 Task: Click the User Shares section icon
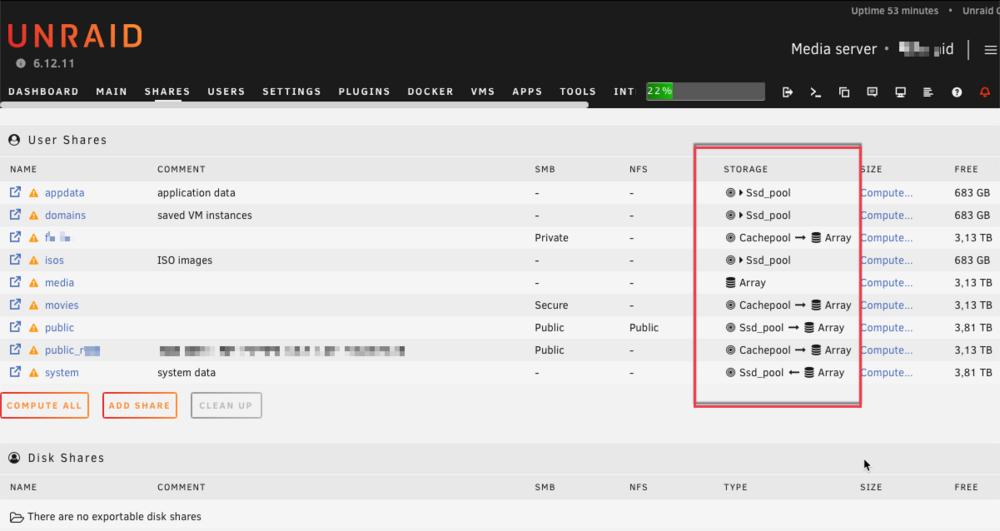(x=14, y=140)
